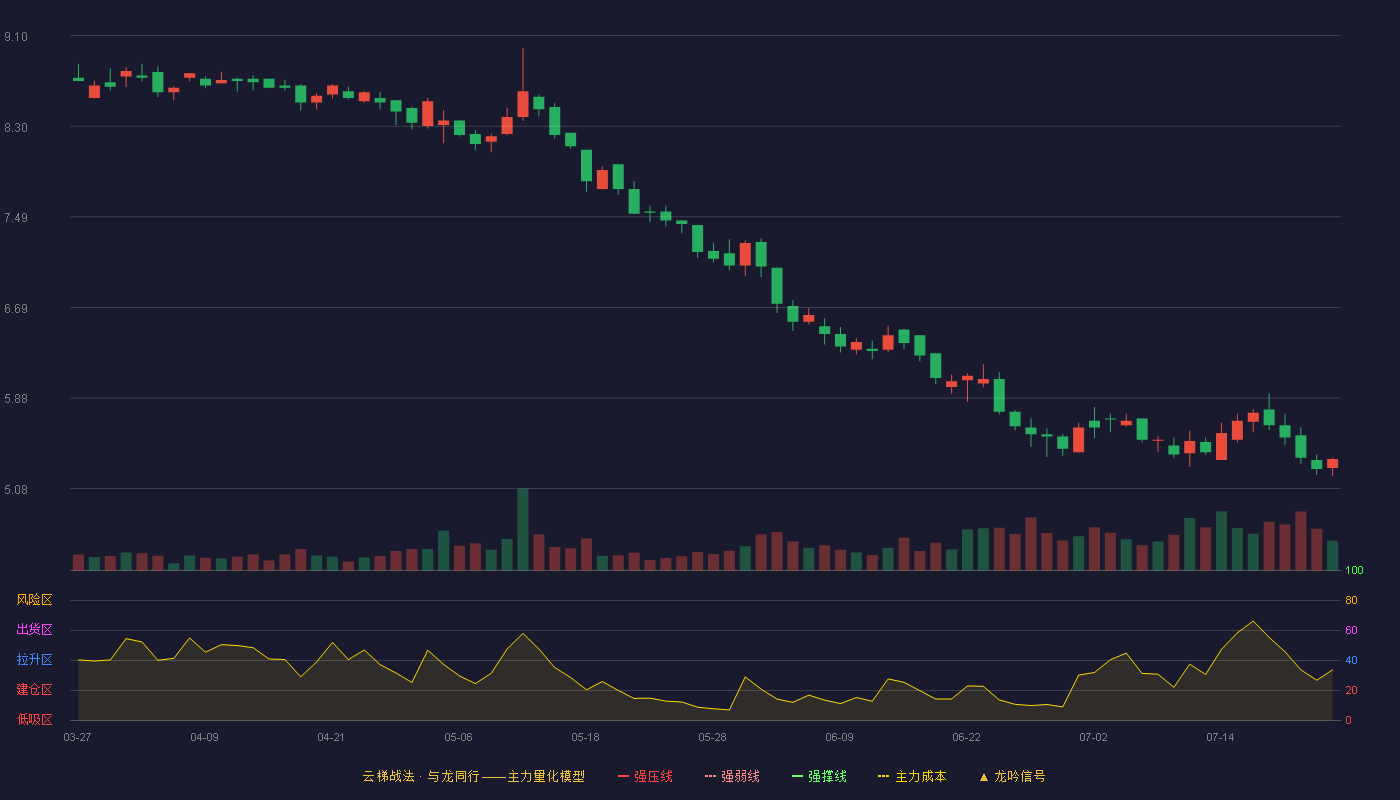Click the red 20 indicator axis value
Screen dimensions: 1400x800
point(1351,690)
